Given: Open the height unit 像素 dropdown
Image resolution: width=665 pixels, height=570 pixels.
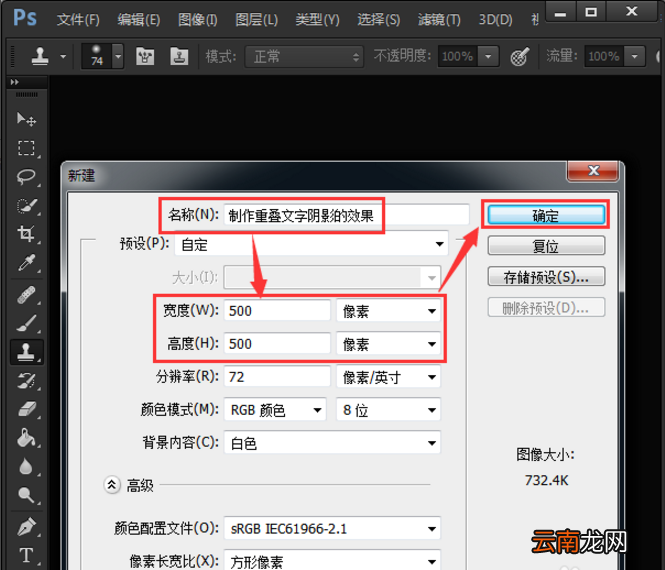Looking at the screenshot, I should point(388,344).
